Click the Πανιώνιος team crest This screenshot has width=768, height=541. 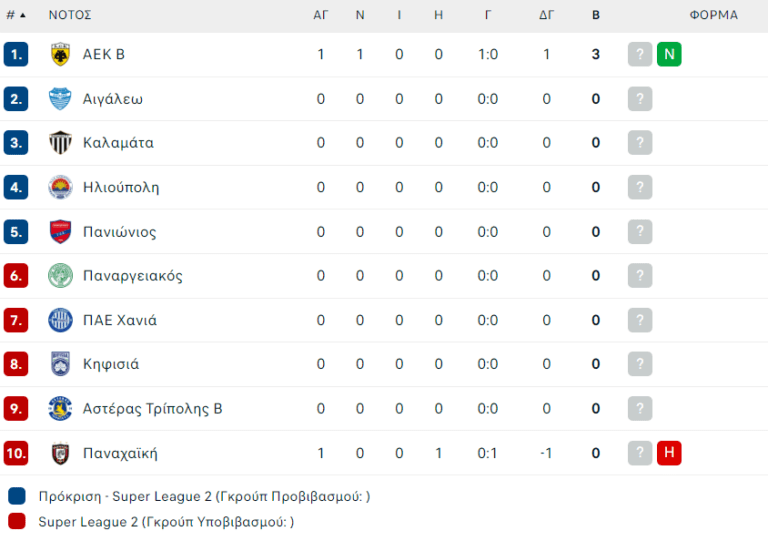pyautogui.click(x=61, y=232)
